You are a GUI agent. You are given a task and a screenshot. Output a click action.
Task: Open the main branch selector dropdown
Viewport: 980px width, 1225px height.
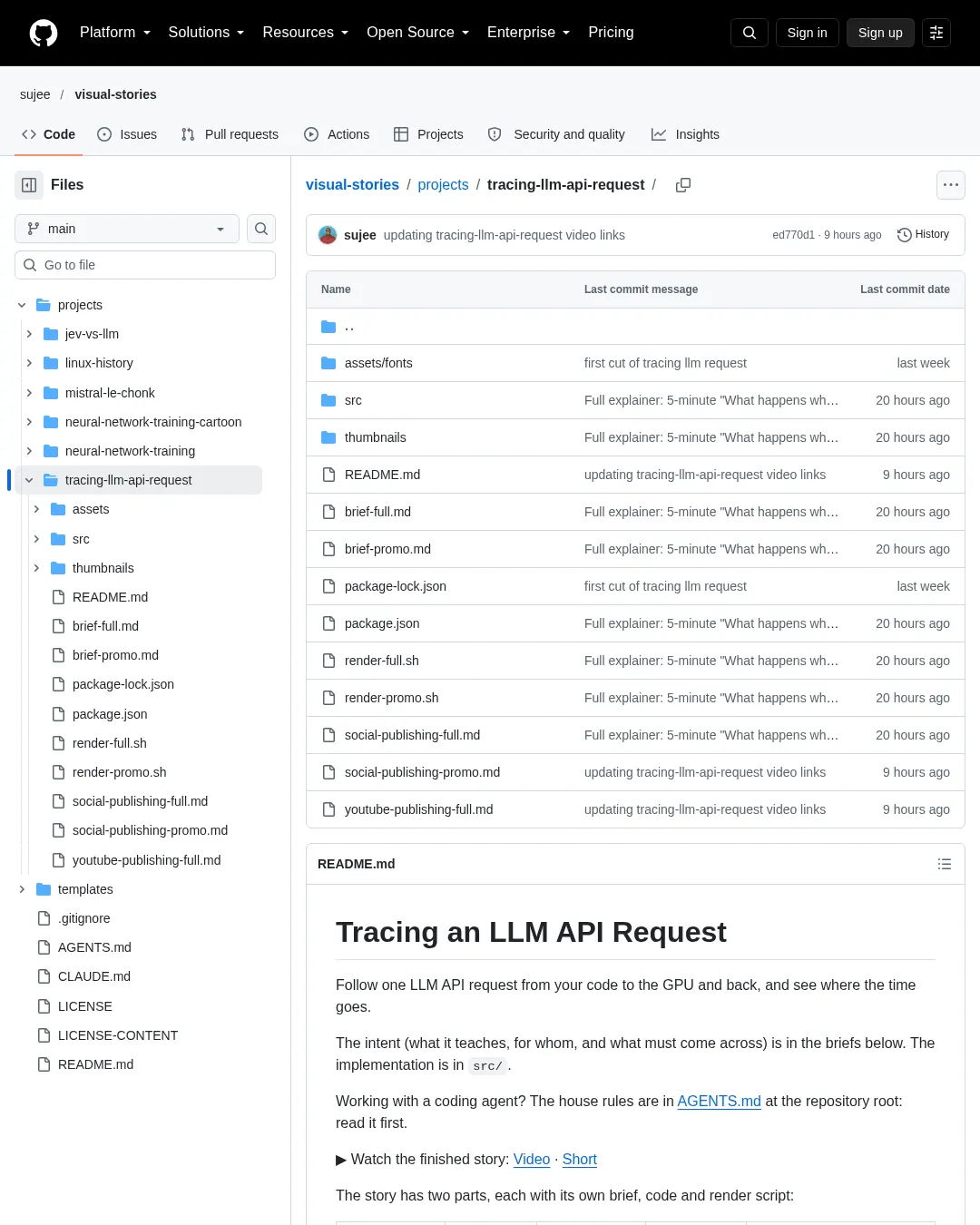127,229
